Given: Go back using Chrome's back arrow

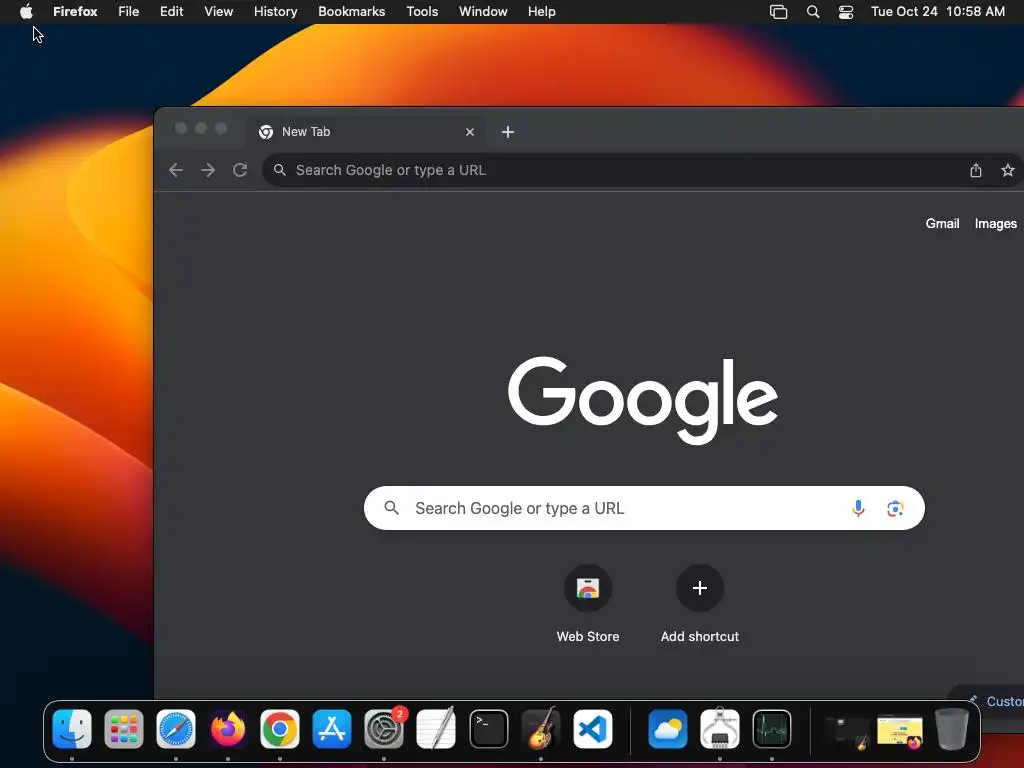Looking at the screenshot, I should tap(176, 170).
